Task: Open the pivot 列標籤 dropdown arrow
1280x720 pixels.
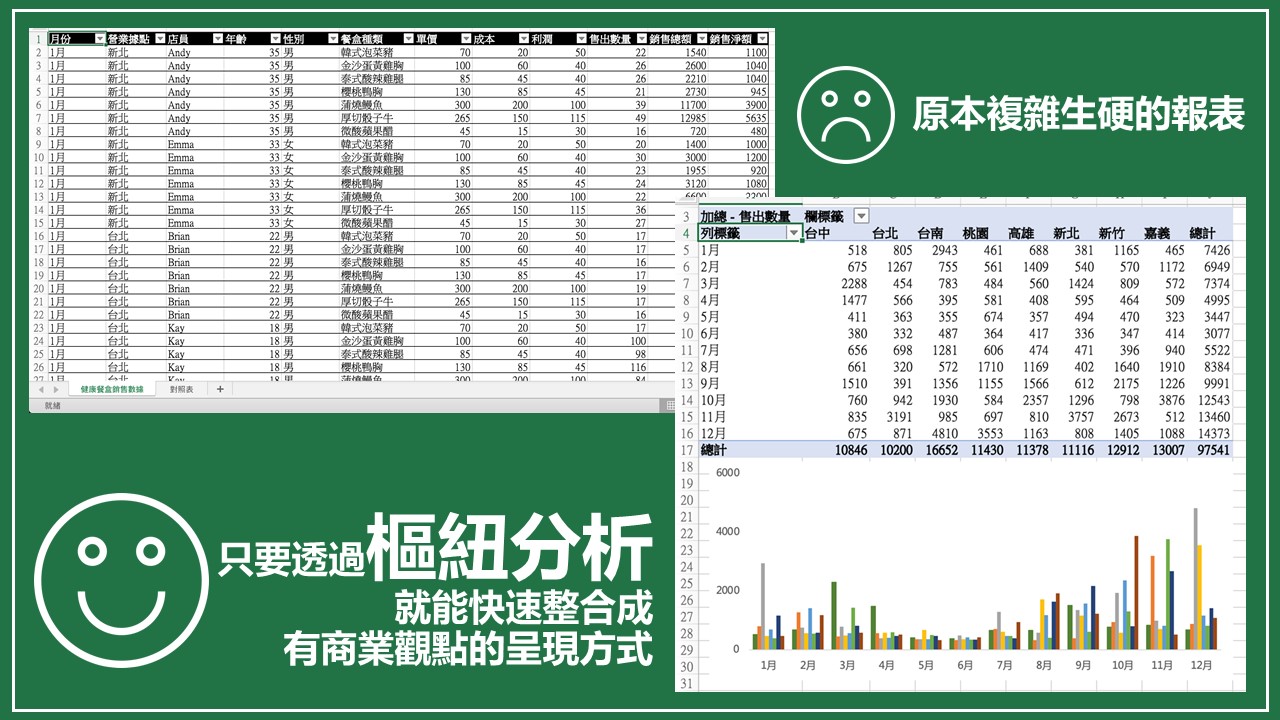Action: [x=794, y=233]
